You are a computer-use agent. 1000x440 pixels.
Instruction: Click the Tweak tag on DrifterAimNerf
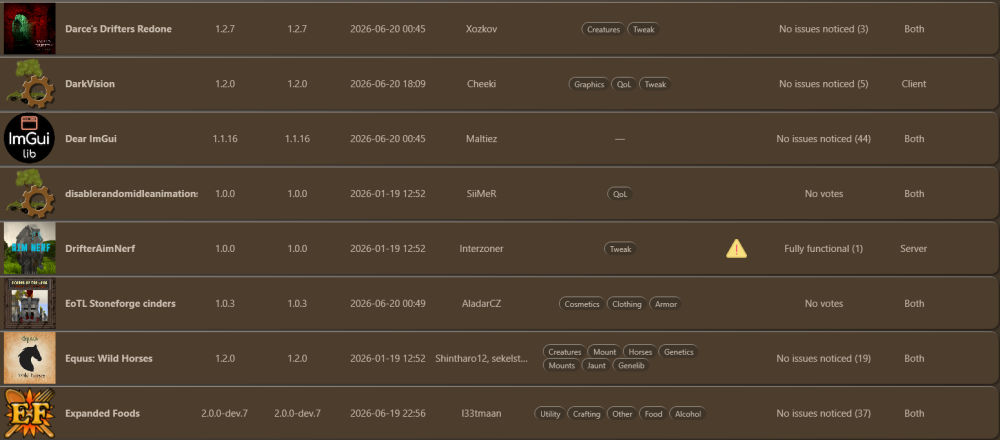click(x=620, y=249)
